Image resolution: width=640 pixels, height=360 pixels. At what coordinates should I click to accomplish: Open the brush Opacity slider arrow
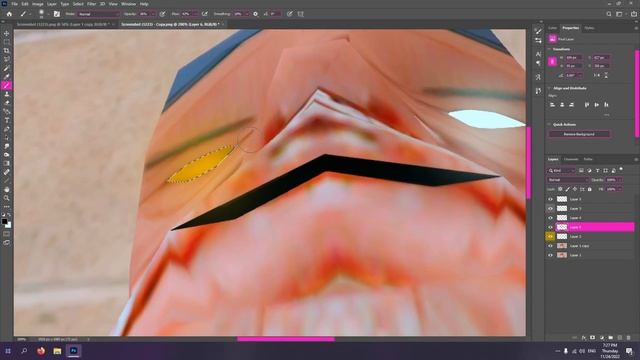pos(153,14)
